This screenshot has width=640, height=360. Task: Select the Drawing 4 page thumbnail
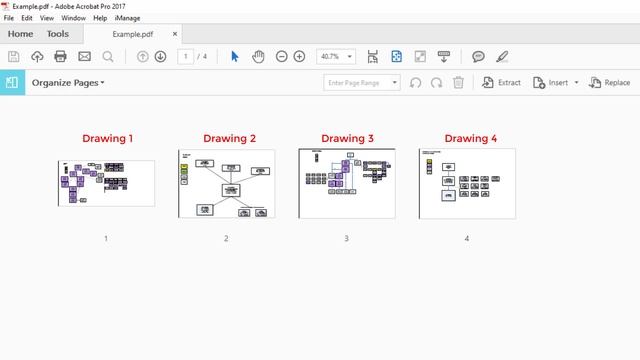(467, 184)
